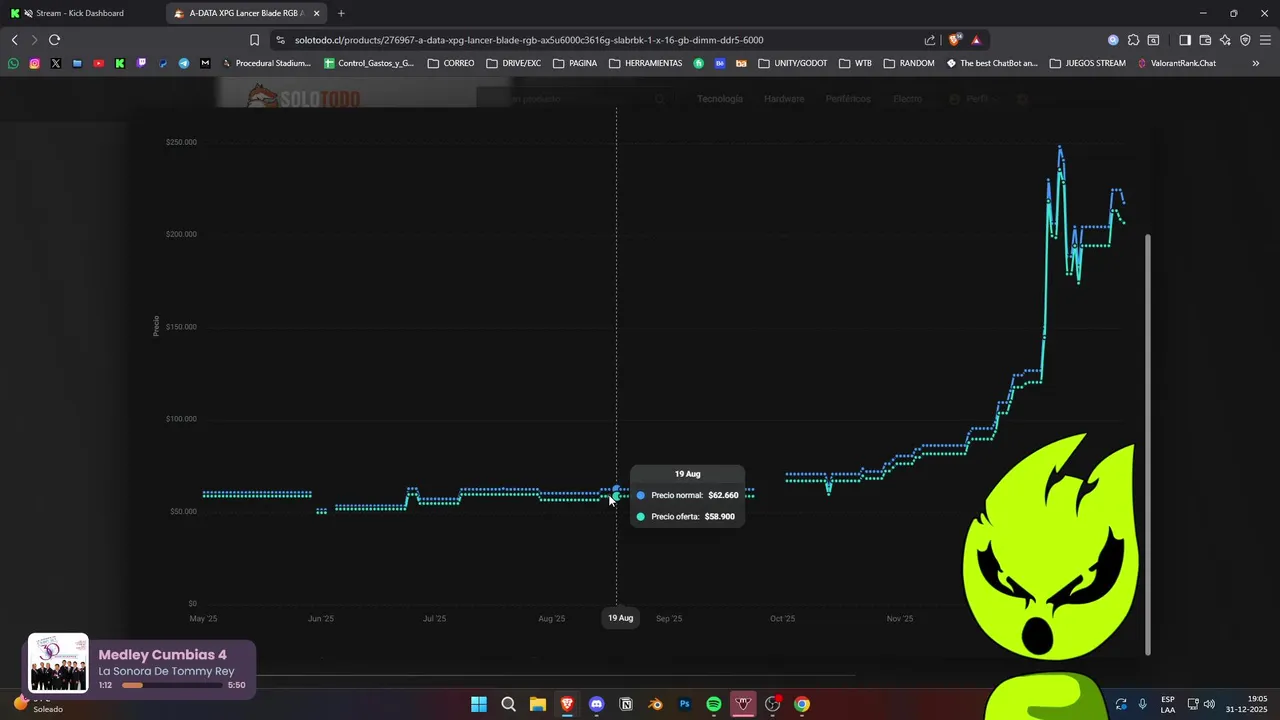Reload the current page
The image size is (1280, 720).
click(x=54, y=40)
